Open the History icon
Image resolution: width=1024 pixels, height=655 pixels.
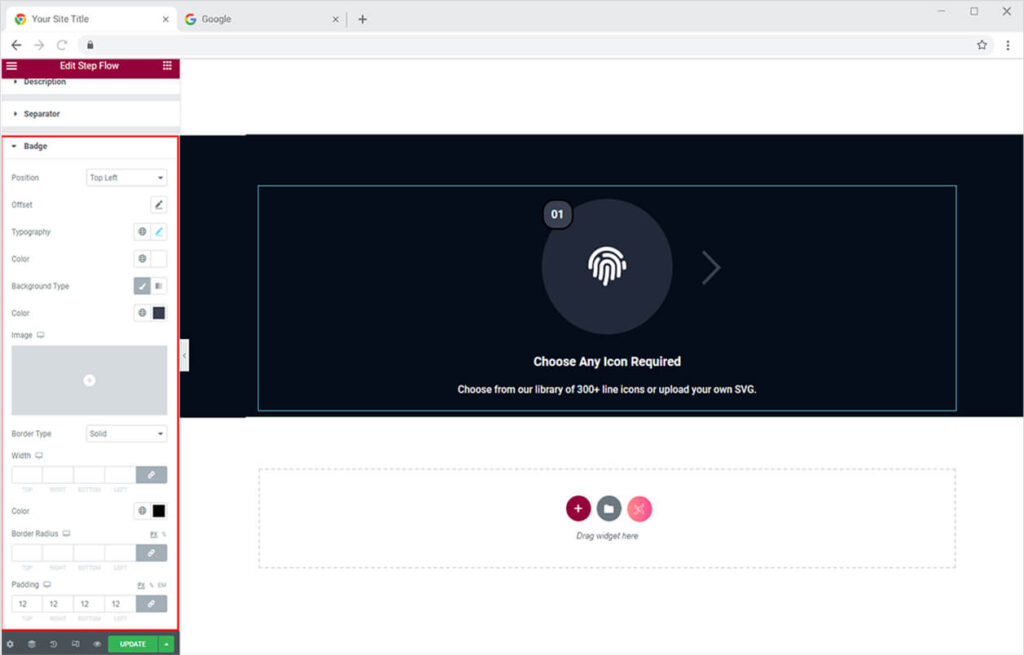point(53,644)
